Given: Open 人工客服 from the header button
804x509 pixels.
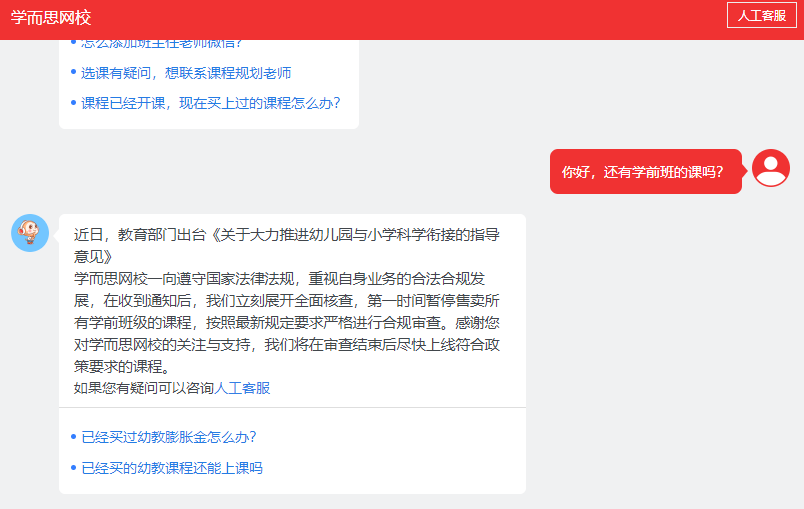Looking at the screenshot, I should pyautogui.click(x=761, y=16).
